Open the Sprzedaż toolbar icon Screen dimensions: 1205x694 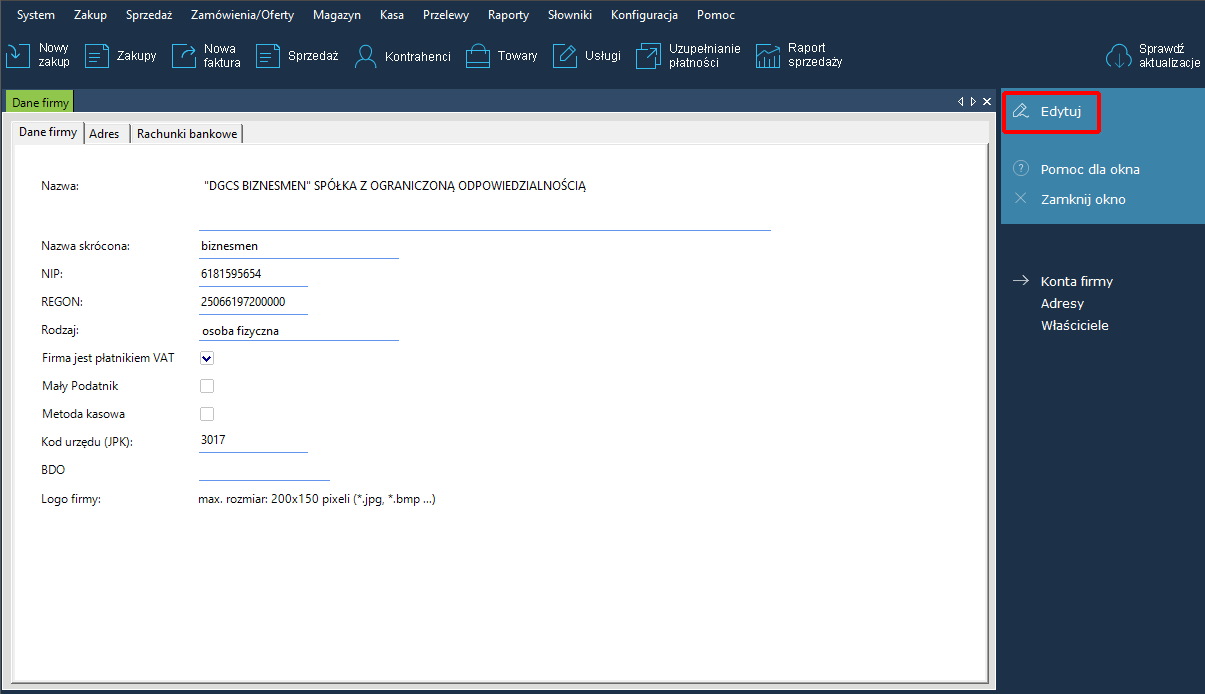tap(269, 56)
